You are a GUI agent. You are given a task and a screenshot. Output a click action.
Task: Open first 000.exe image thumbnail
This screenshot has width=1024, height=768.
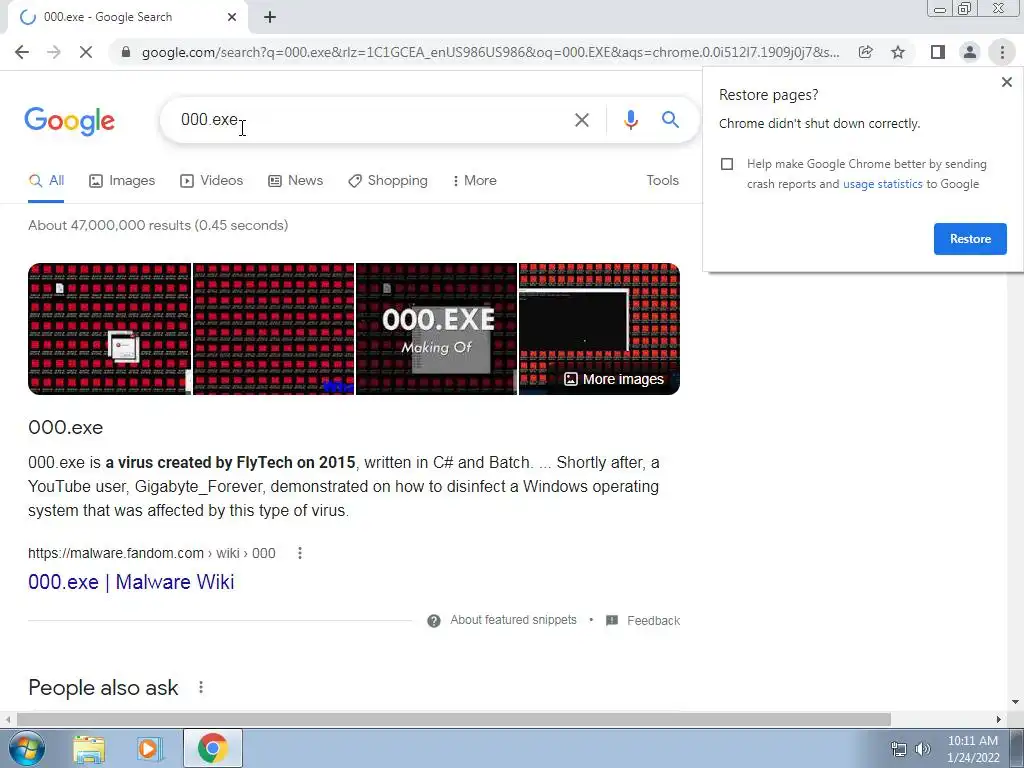[x=109, y=329]
